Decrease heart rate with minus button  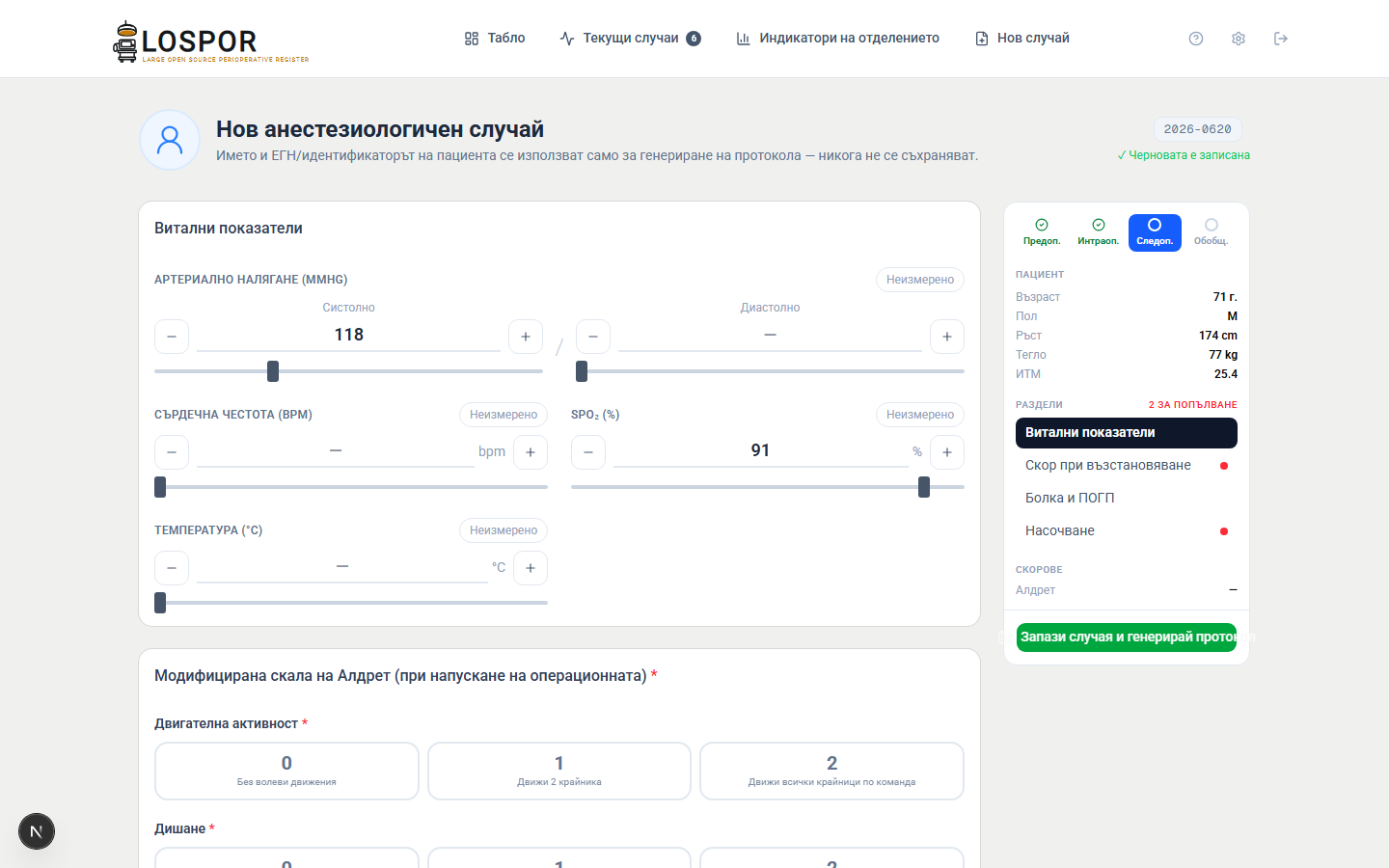[172, 452]
